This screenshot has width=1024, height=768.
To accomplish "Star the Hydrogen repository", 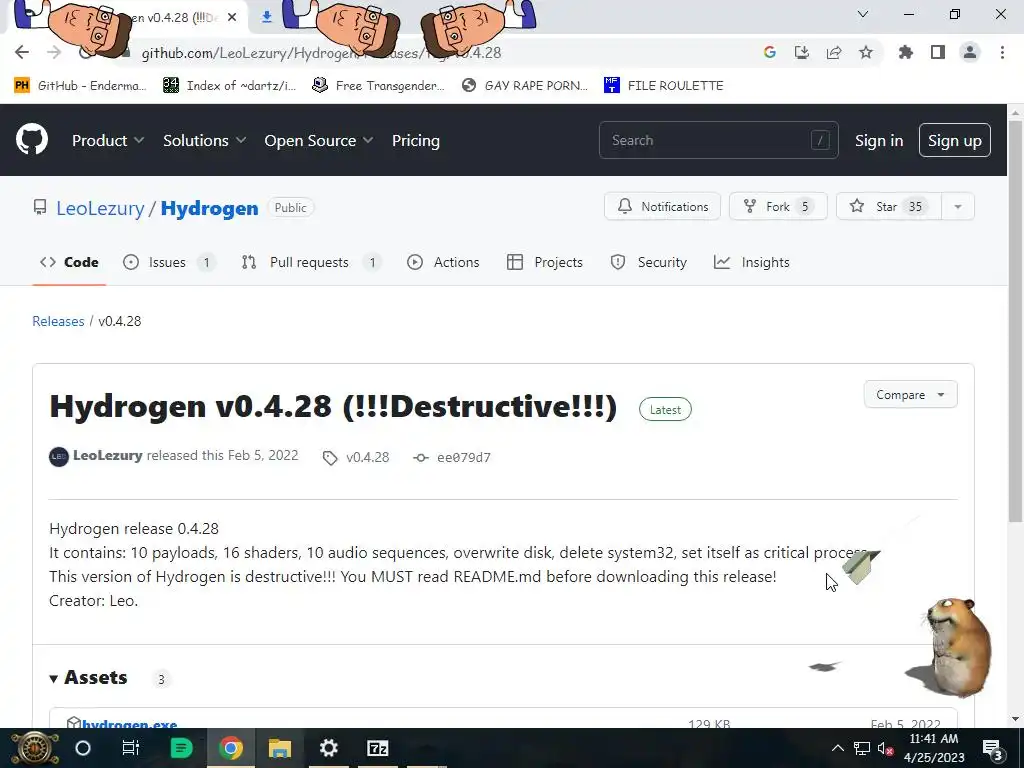I will 888,206.
